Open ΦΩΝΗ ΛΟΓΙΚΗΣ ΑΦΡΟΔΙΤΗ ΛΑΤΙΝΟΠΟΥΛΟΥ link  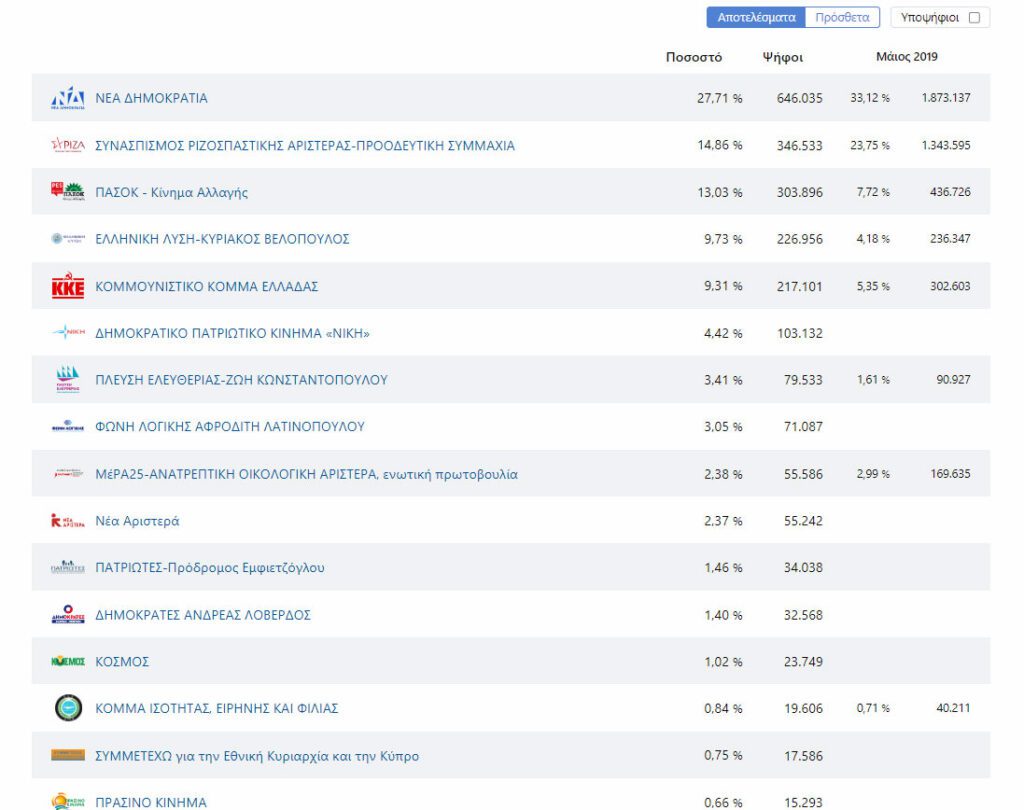coord(230,427)
